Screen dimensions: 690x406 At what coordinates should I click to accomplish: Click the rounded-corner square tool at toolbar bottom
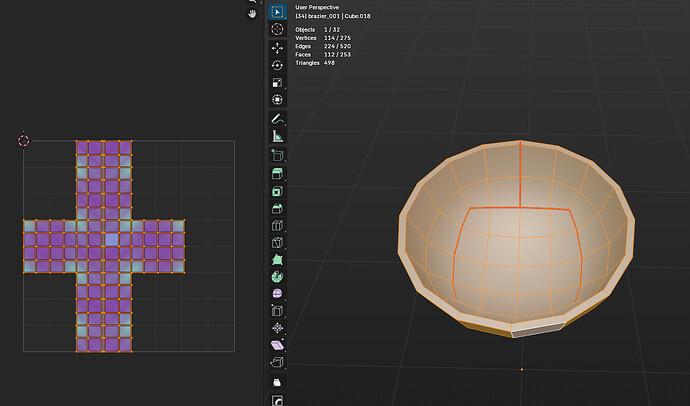point(277,399)
